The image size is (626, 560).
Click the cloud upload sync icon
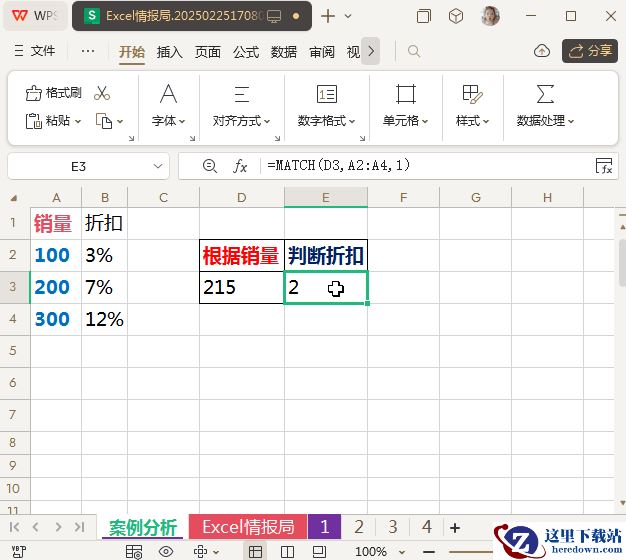coord(542,51)
